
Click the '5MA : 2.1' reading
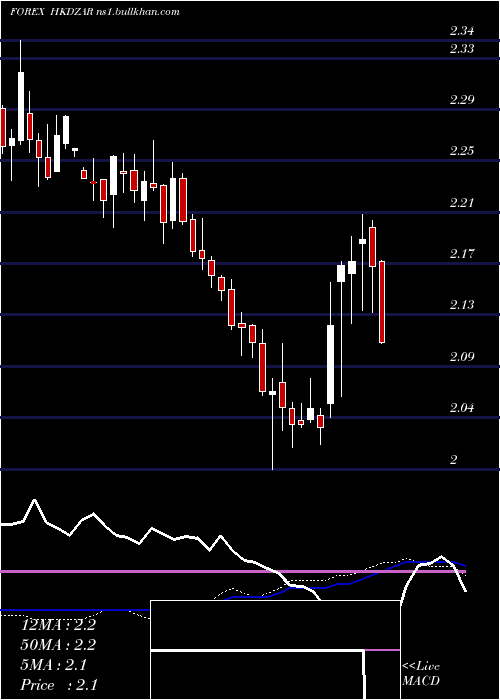(54, 665)
